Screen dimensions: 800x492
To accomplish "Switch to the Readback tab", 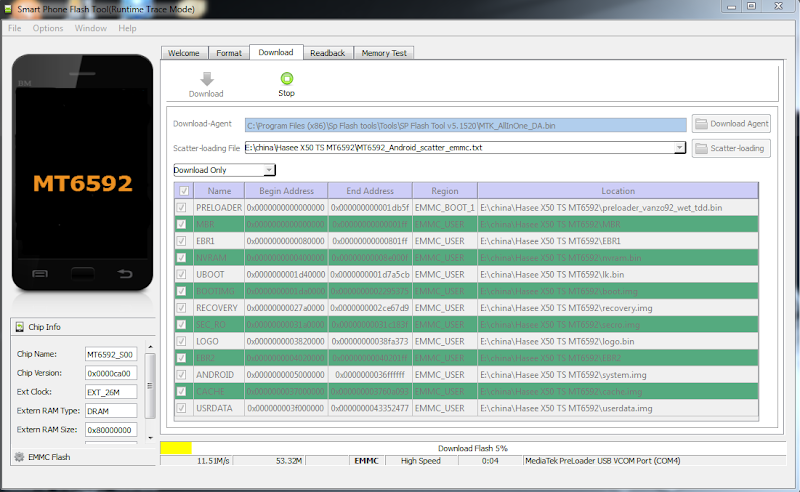I will [x=328, y=53].
